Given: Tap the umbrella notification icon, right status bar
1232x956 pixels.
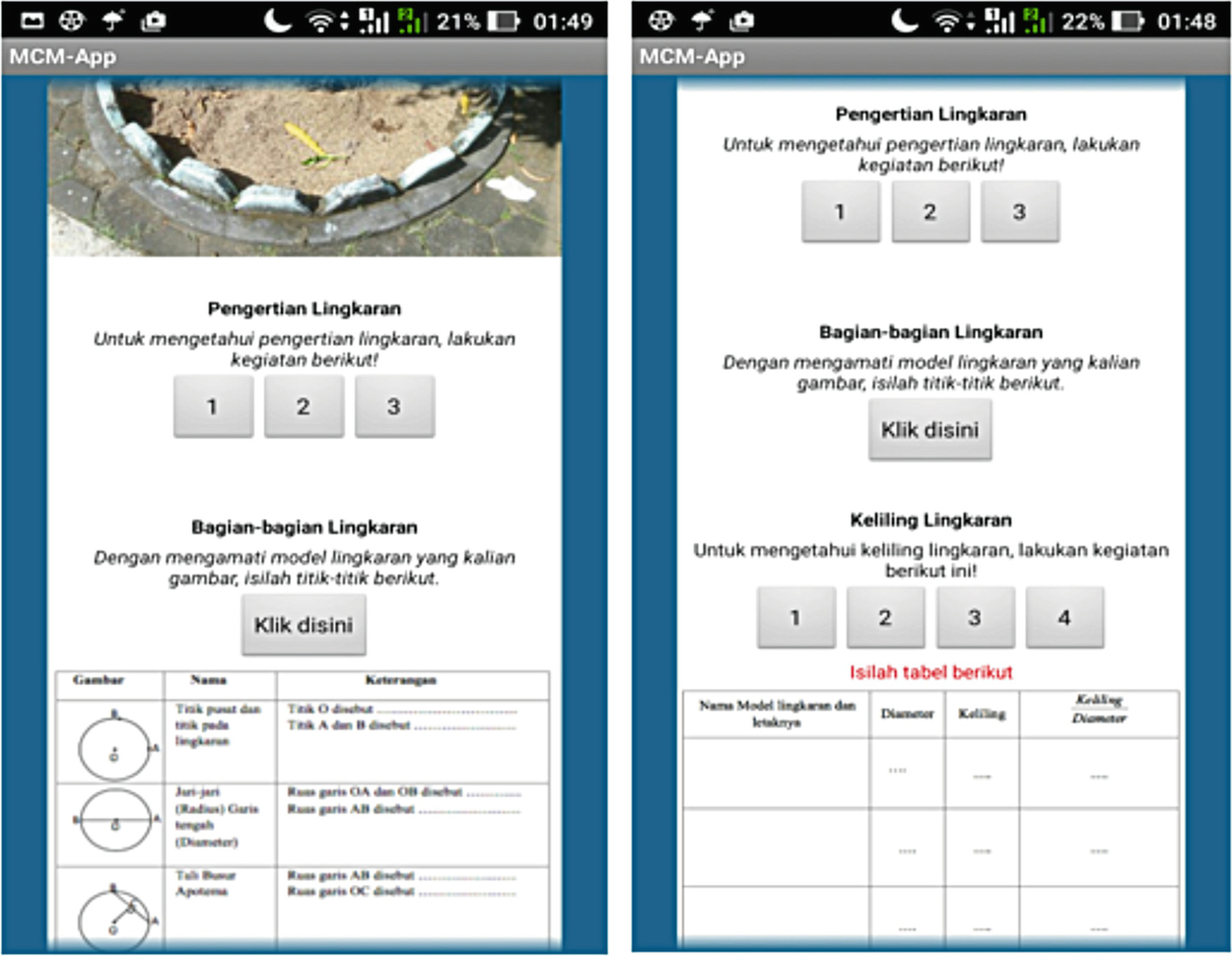Looking at the screenshot, I should point(702,20).
